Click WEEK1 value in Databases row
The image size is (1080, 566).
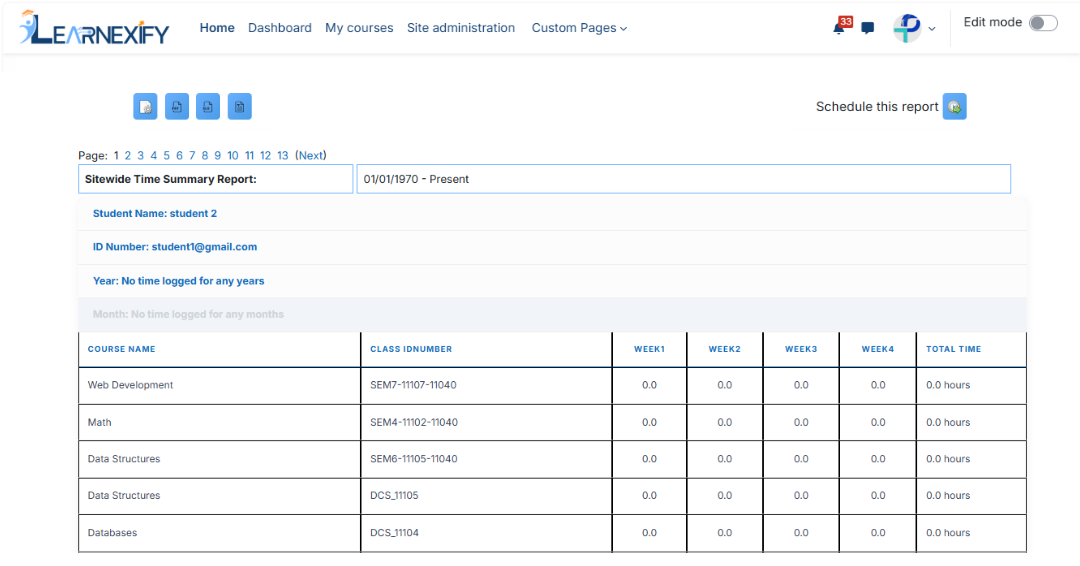coord(650,532)
